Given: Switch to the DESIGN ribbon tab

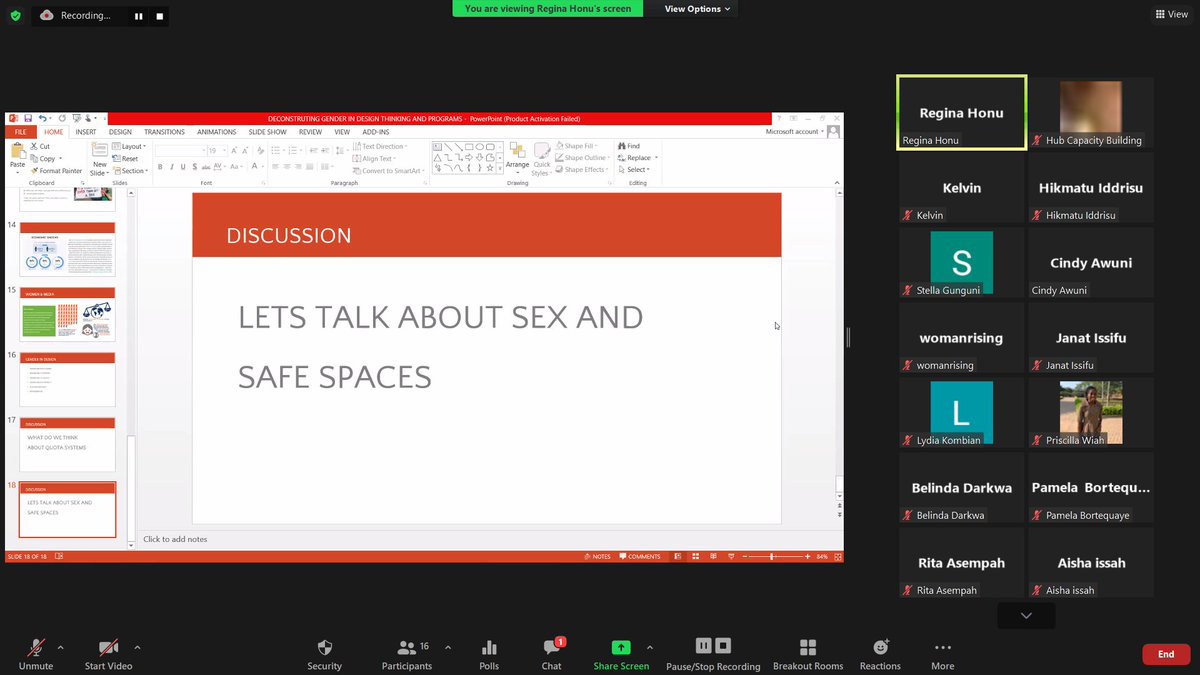Looking at the screenshot, I should [120, 132].
